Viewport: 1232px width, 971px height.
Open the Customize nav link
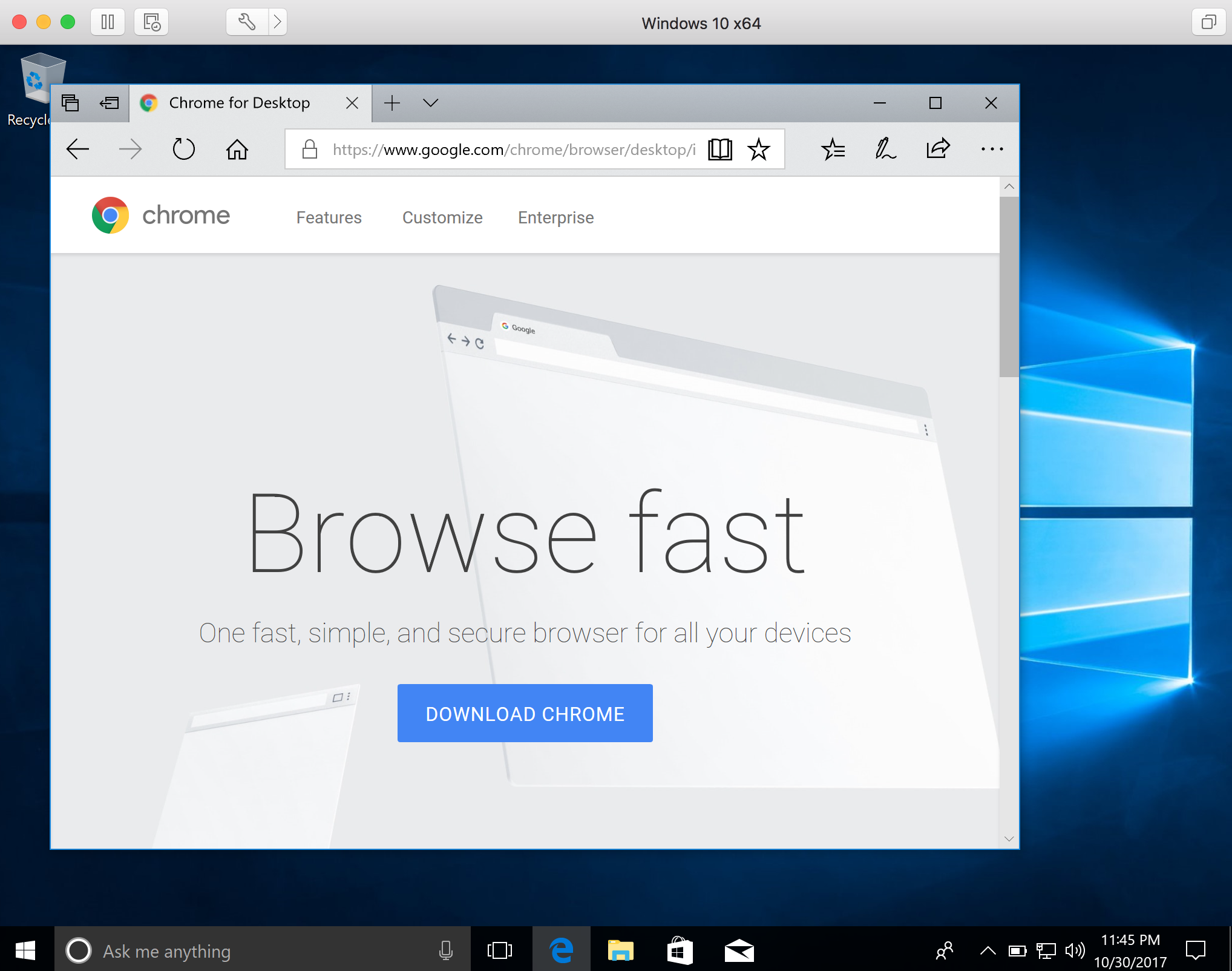442,217
